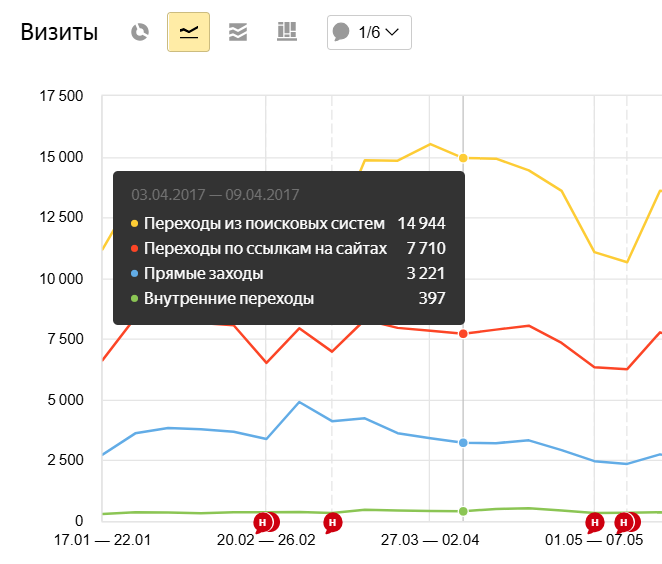
Task: Open the 1/6 notes dropdown
Action: tap(368, 32)
